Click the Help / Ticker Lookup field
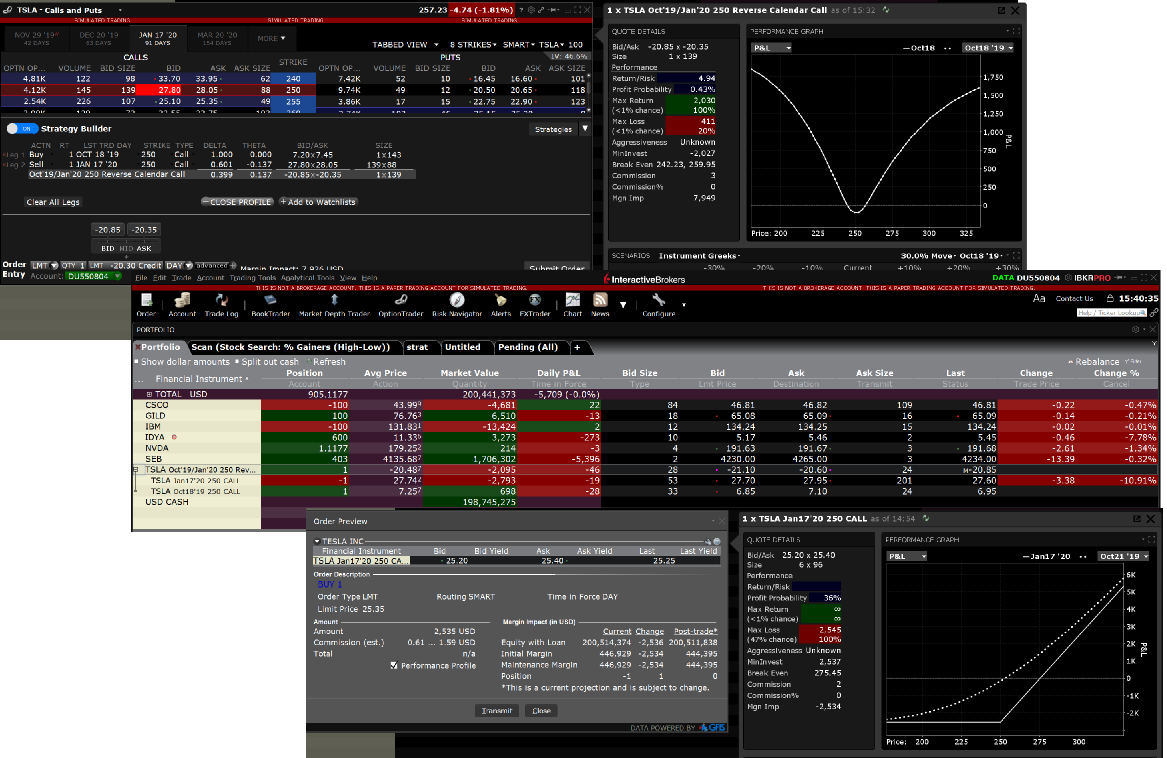The image size is (1167, 758). point(1112,313)
